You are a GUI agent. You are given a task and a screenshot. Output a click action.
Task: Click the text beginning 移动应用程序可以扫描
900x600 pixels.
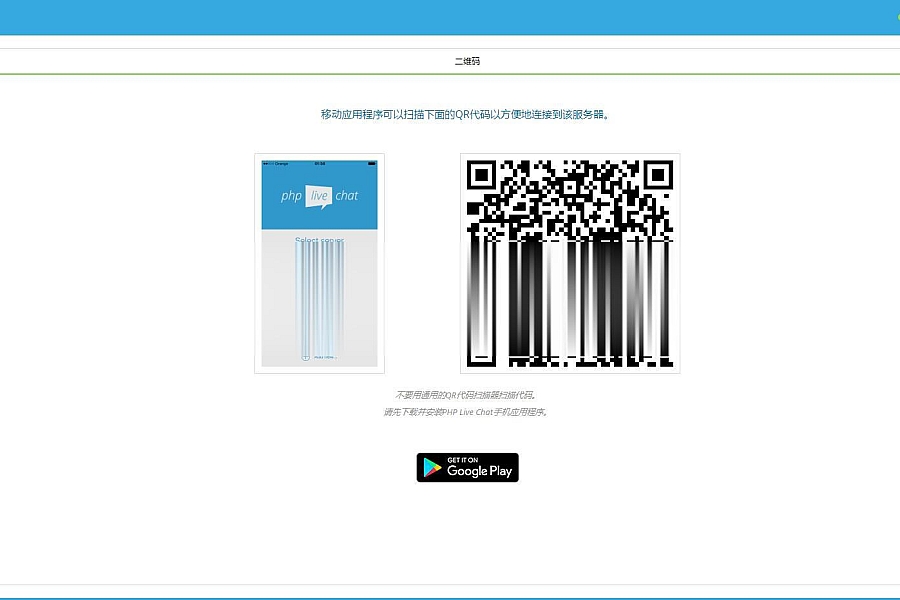pyautogui.click(x=465, y=114)
